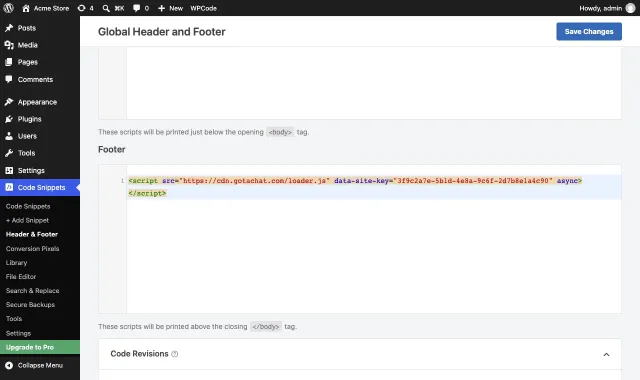The image size is (640, 380).
Task: Click the Plugins plug icon
Action: click(x=9, y=119)
